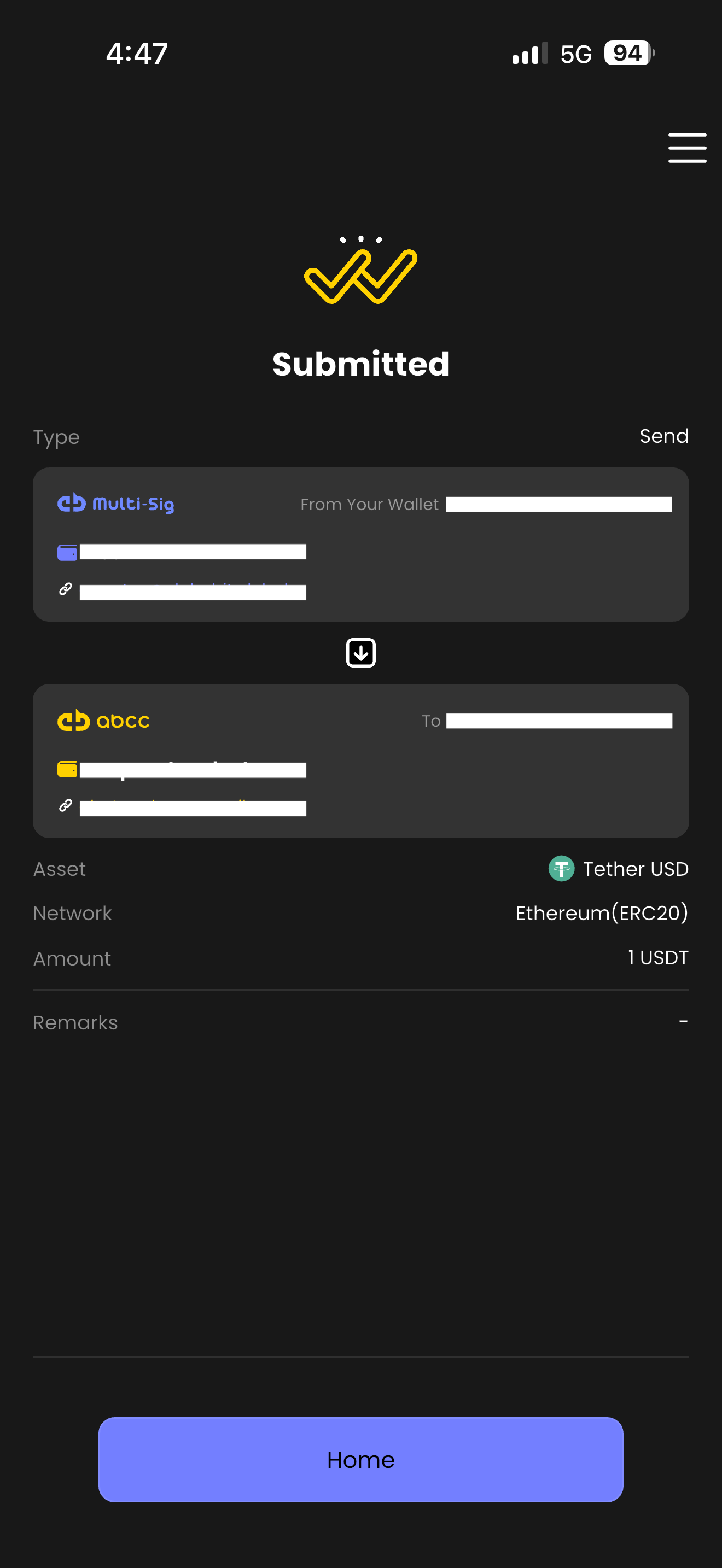Tap the Send type value

pos(663,436)
